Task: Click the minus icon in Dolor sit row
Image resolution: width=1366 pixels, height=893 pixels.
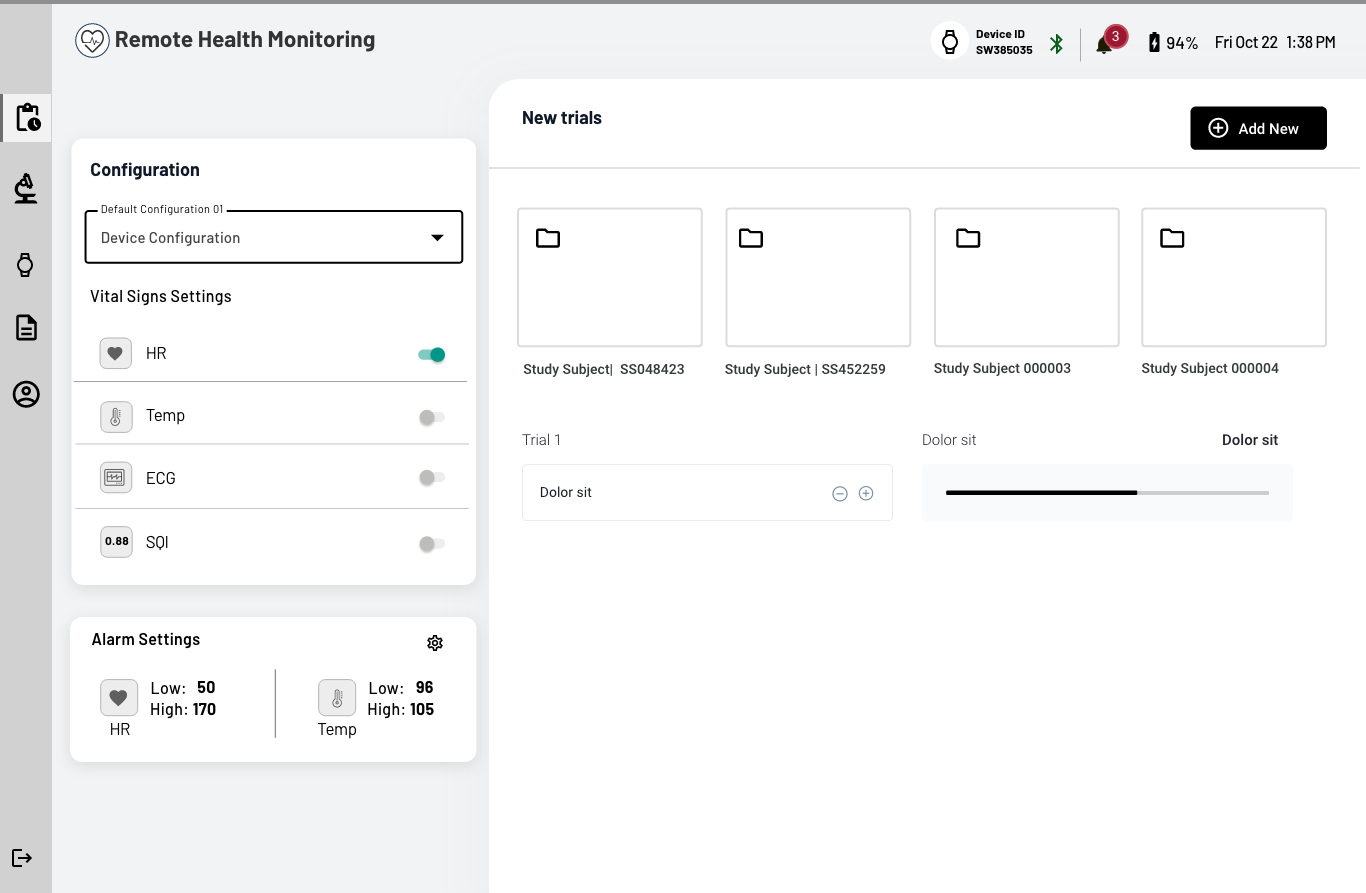Action: [840, 493]
